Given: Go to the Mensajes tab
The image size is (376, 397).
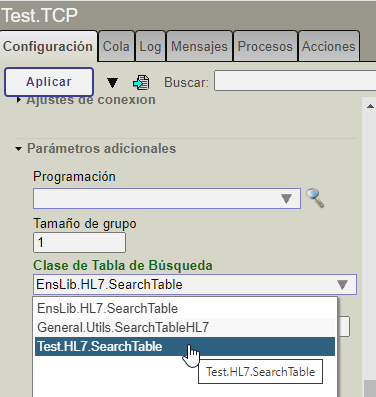Looking at the screenshot, I should coord(199,46).
